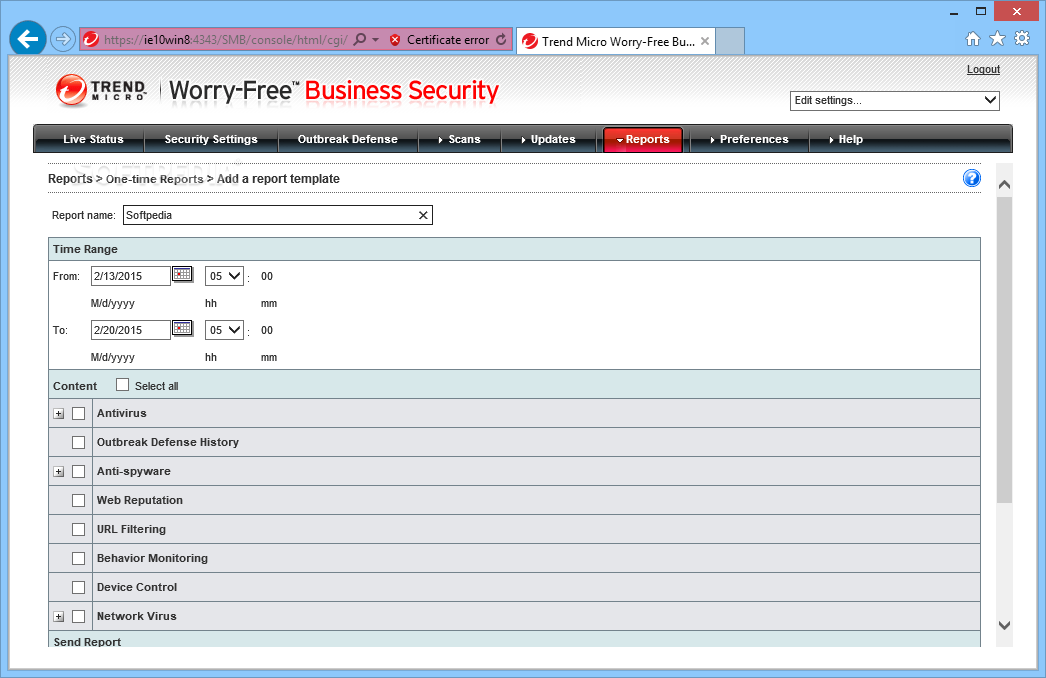Click the To date field 2/20/2015
Image resolution: width=1046 pixels, height=678 pixels.
(x=131, y=330)
